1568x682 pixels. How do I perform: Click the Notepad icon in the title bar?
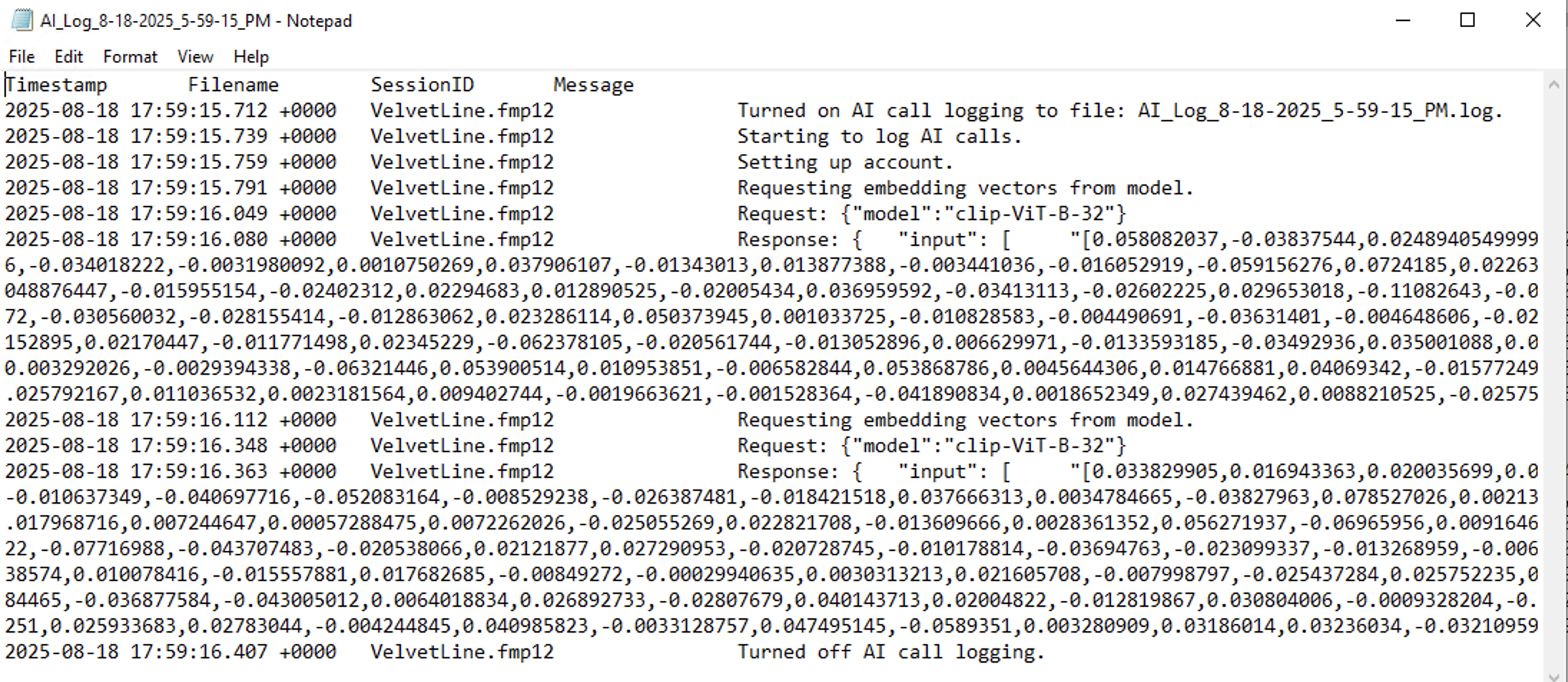pyautogui.click(x=21, y=20)
